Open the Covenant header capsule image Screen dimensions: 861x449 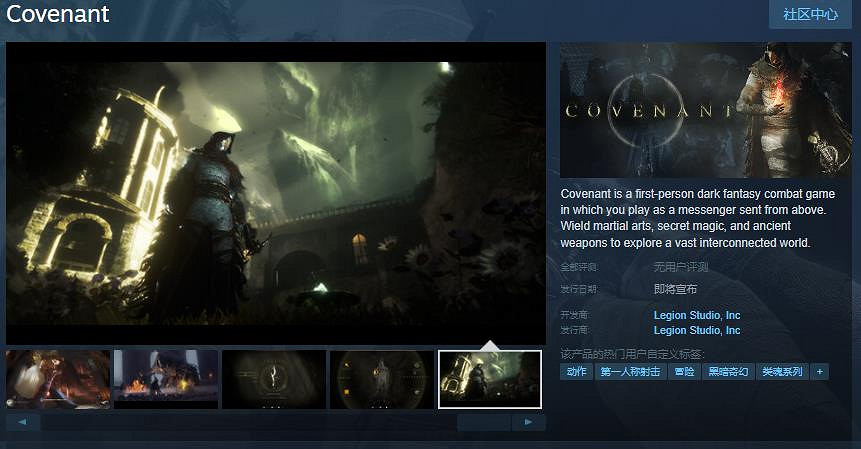click(x=706, y=110)
